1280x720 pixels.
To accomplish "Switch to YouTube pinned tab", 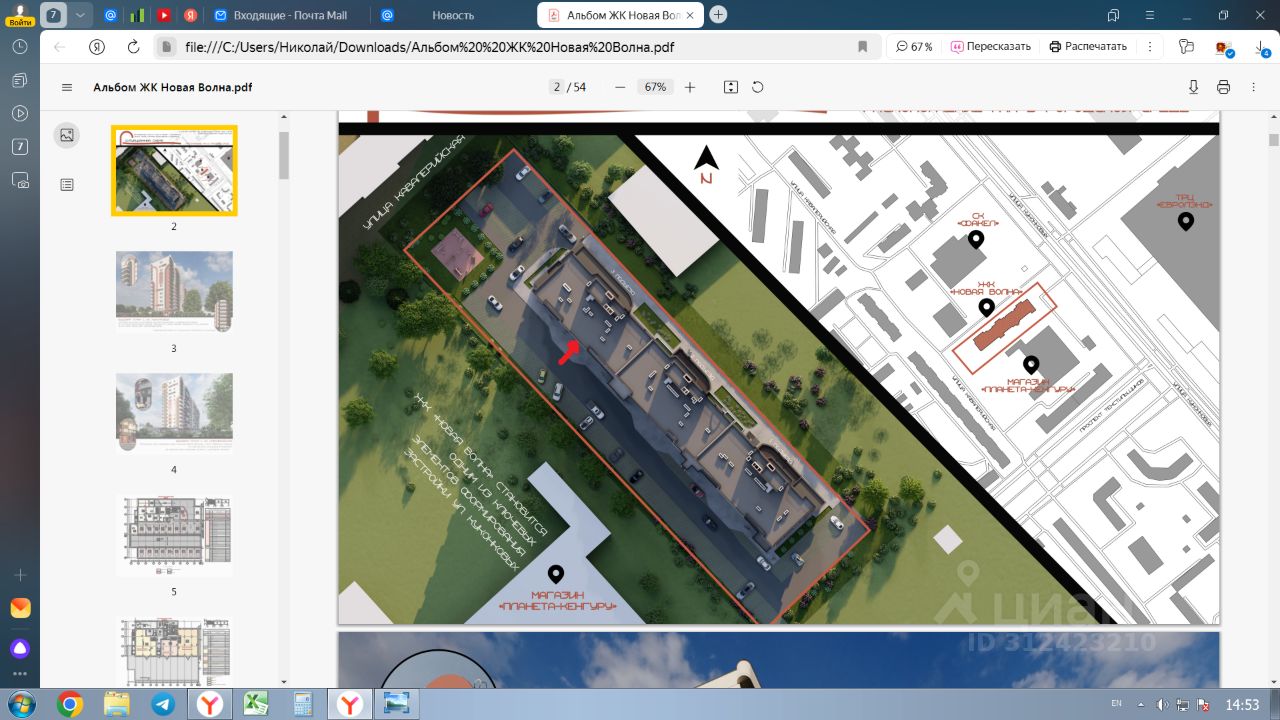I will tap(164, 15).
